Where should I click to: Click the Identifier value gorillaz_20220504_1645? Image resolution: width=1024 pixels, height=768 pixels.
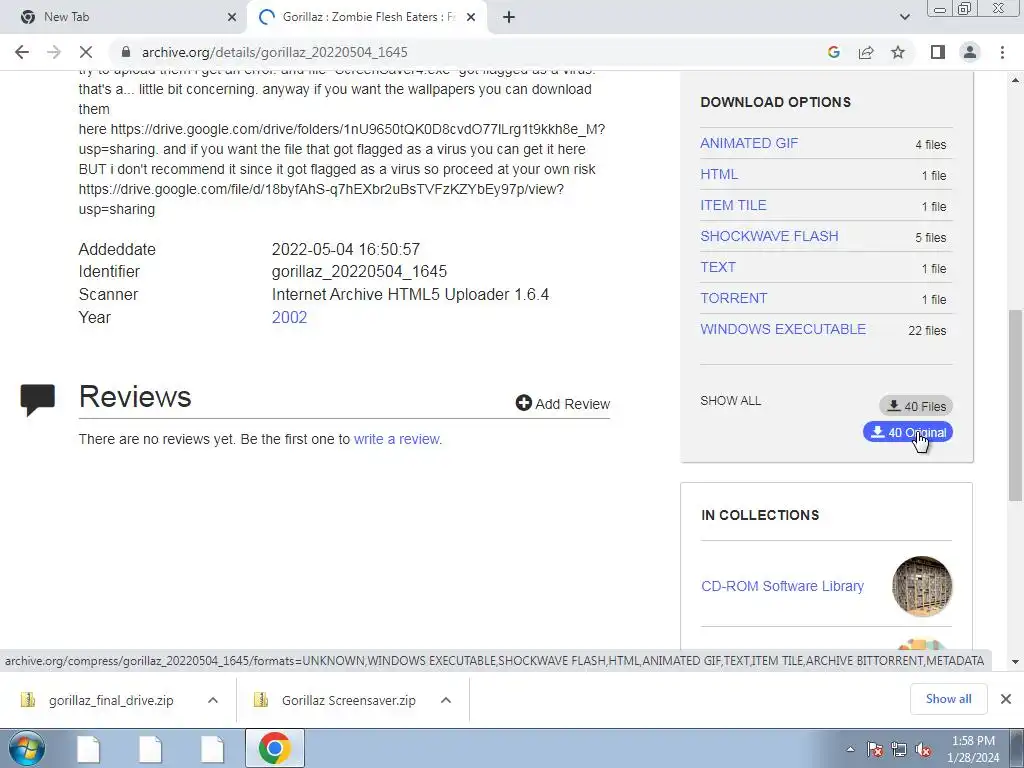(x=359, y=272)
